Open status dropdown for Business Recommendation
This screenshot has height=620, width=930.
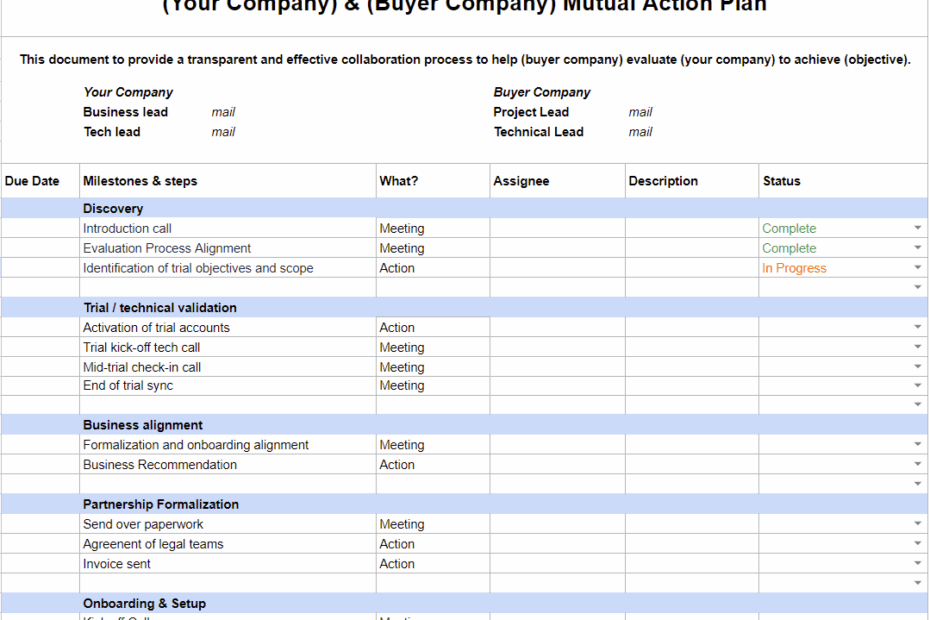917,464
